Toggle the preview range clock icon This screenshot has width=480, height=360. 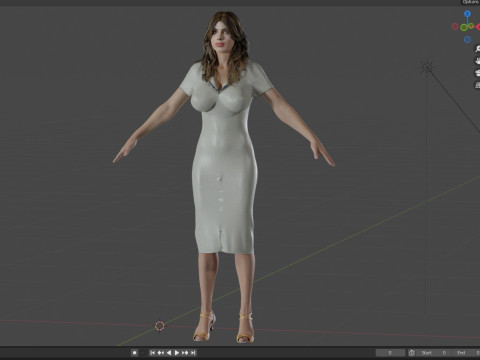pyautogui.click(x=412, y=353)
